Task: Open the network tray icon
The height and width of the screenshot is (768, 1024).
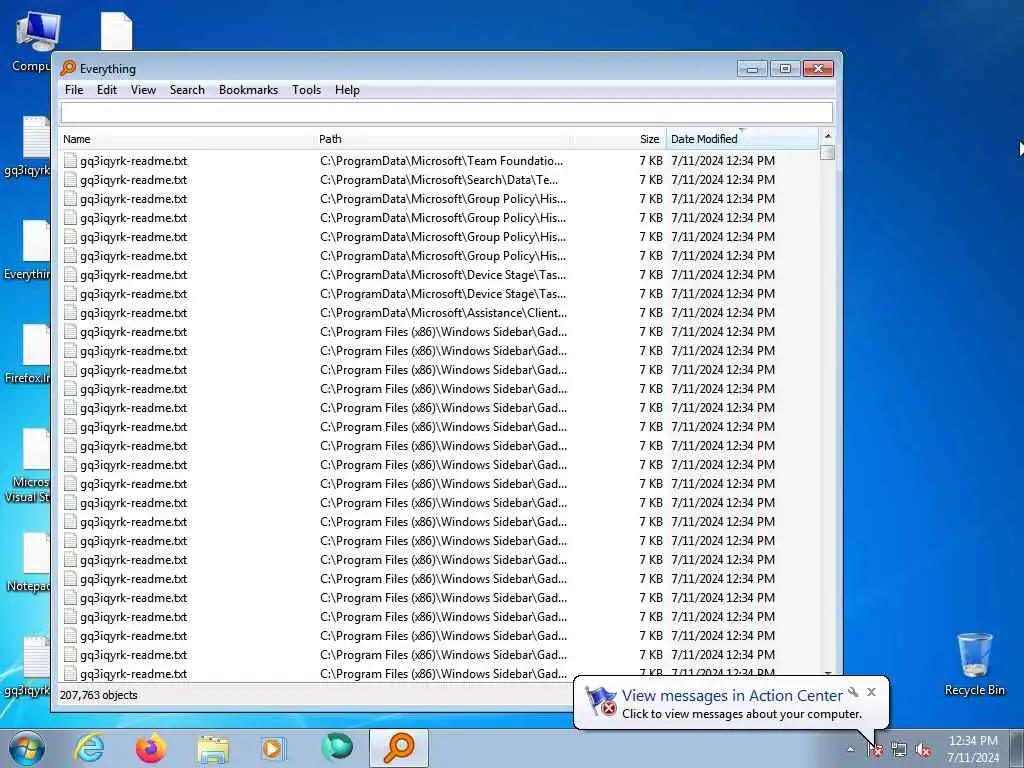Action: tap(899, 750)
